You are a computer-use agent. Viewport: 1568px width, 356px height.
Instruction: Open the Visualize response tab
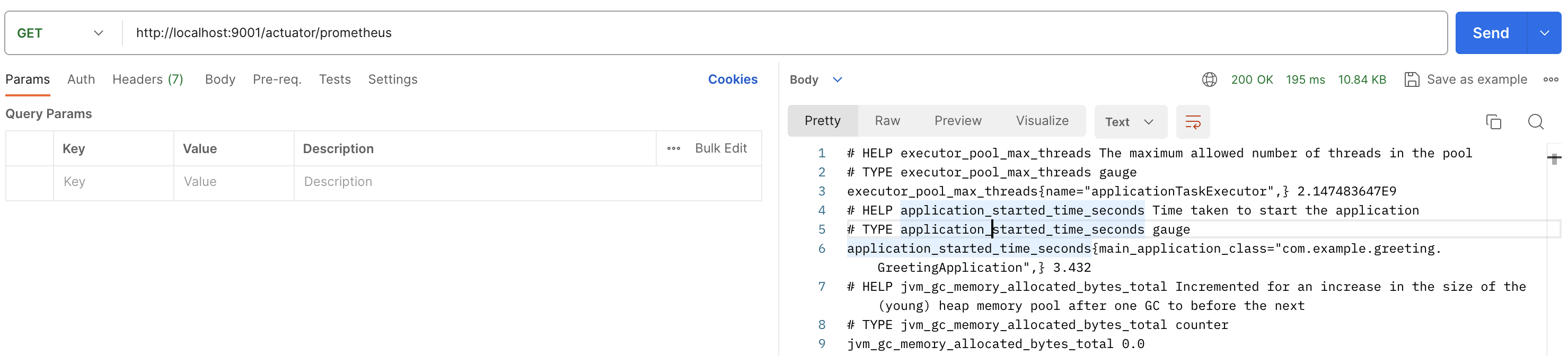pyautogui.click(x=1042, y=121)
